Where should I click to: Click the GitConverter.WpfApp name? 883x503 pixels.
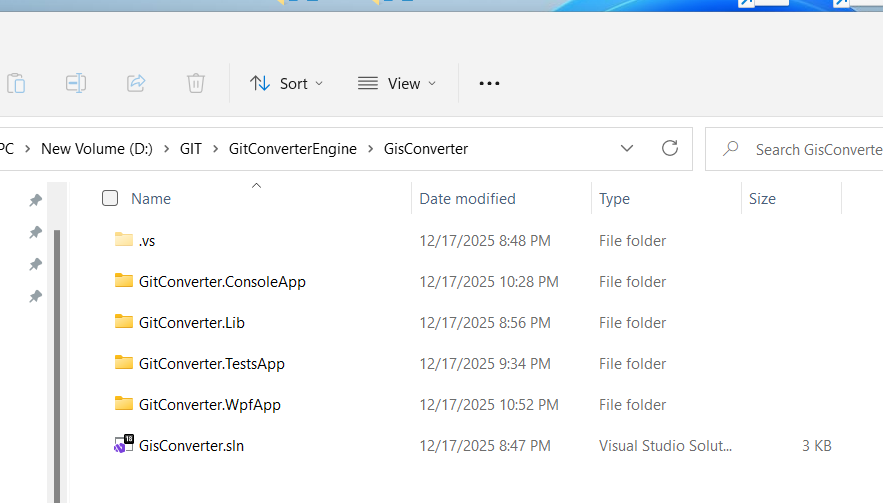(209, 405)
